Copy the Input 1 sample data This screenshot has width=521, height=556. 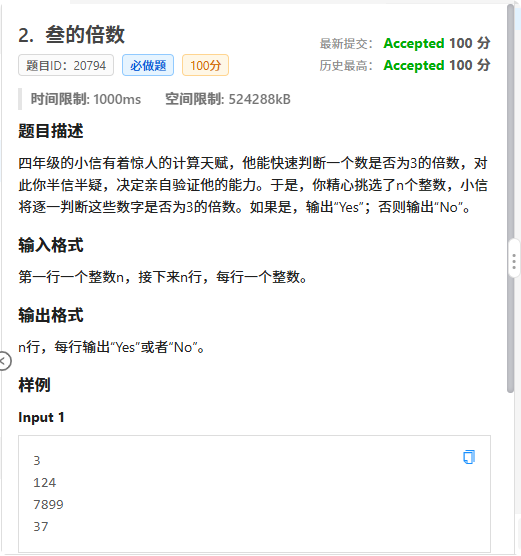(469, 457)
